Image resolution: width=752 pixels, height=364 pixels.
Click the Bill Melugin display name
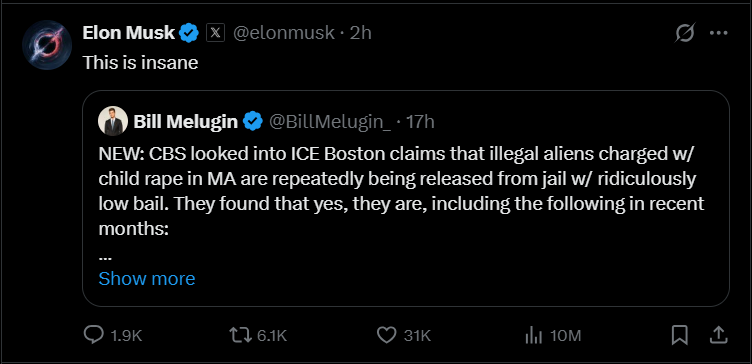(186, 122)
